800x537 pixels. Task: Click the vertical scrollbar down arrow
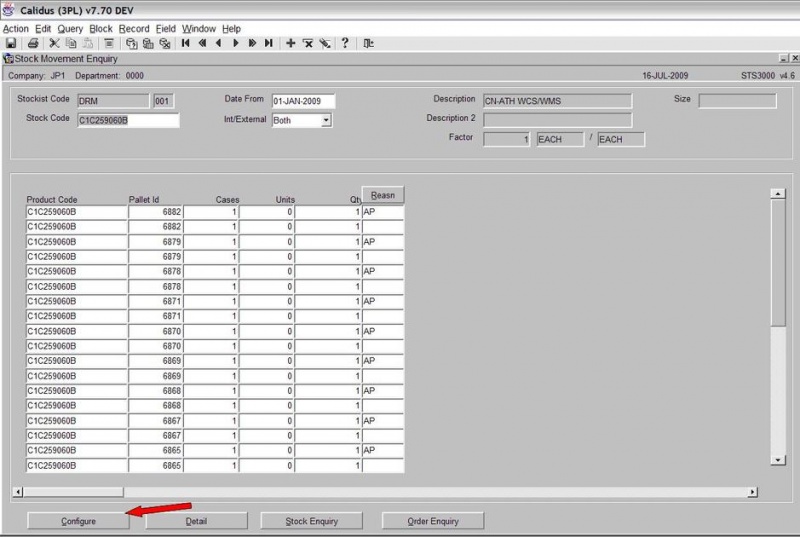(778, 460)
